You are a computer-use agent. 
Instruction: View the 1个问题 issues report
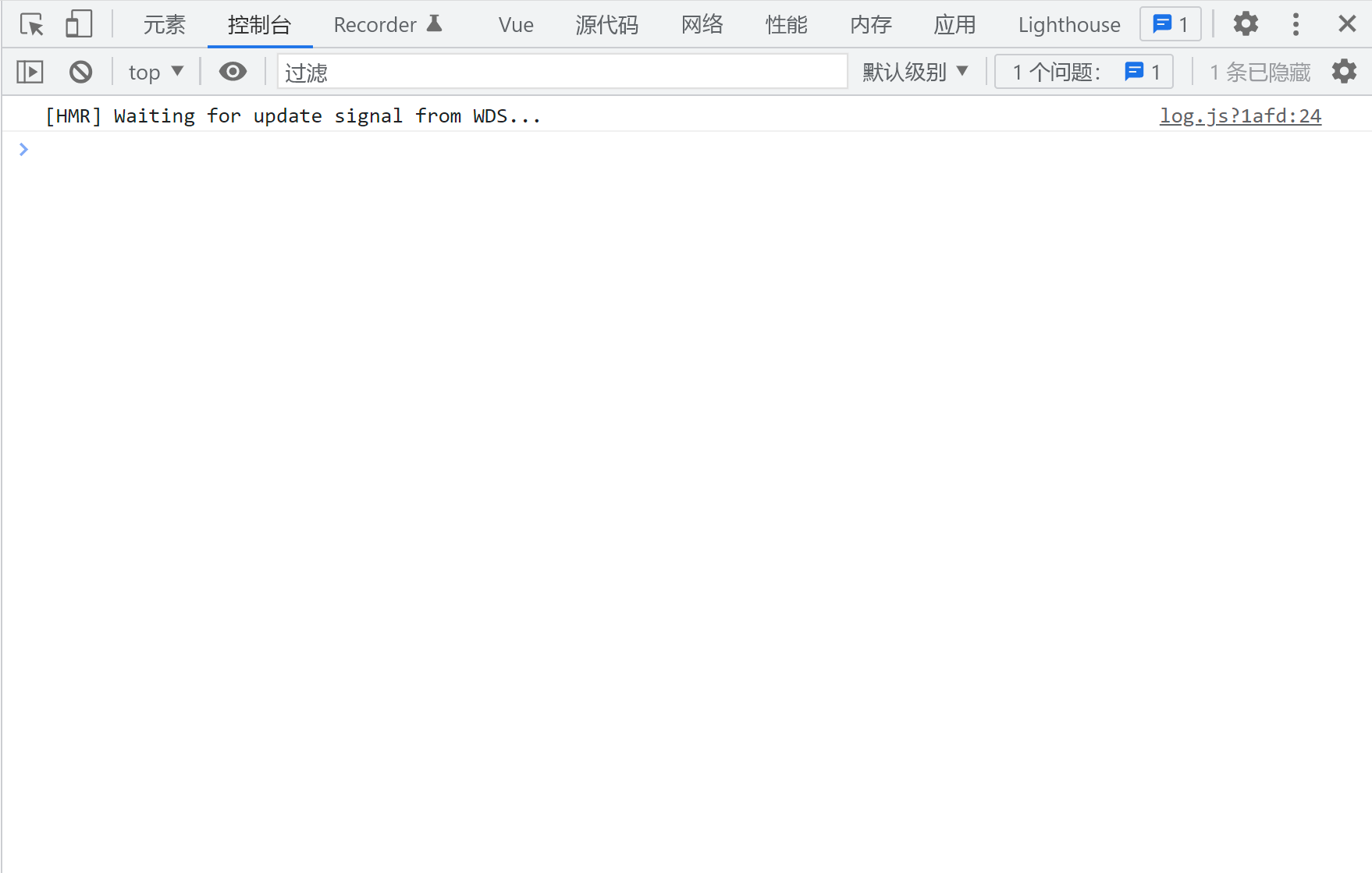point(1083,71)
